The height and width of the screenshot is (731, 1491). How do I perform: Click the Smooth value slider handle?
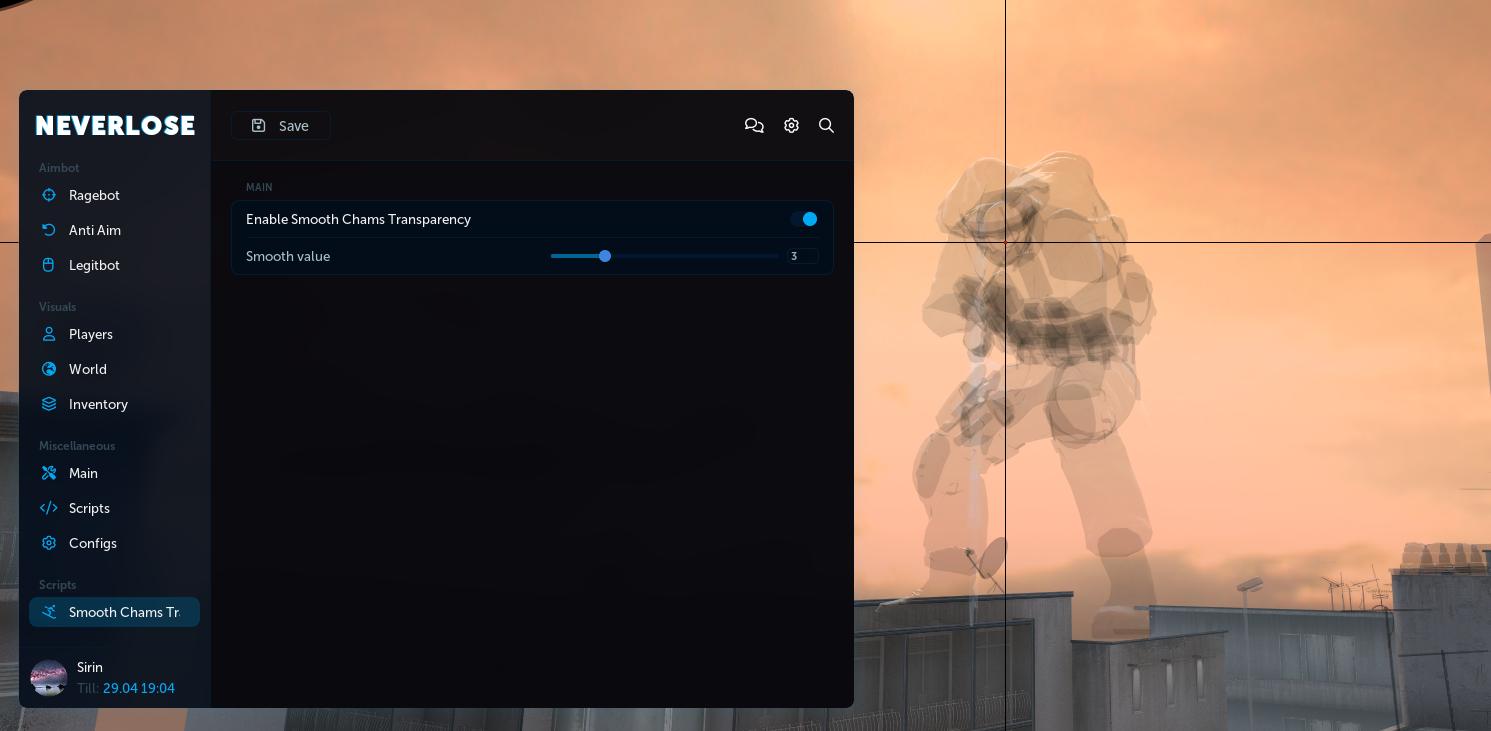[605, 256]
